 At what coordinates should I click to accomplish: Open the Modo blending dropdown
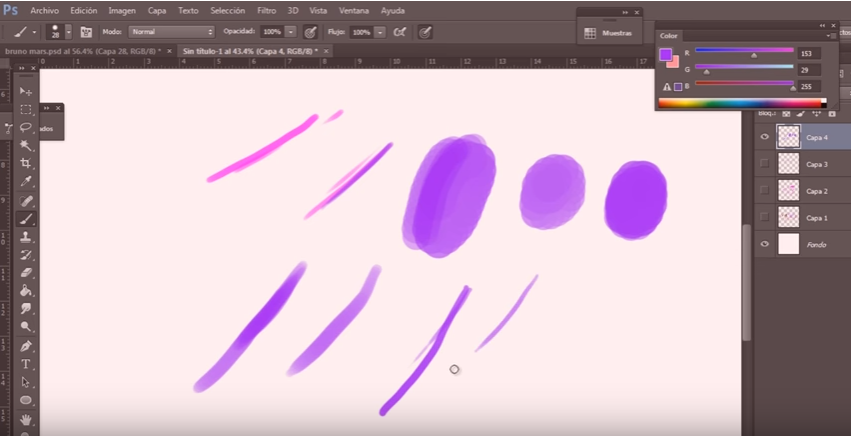click(x=171, y=32)
